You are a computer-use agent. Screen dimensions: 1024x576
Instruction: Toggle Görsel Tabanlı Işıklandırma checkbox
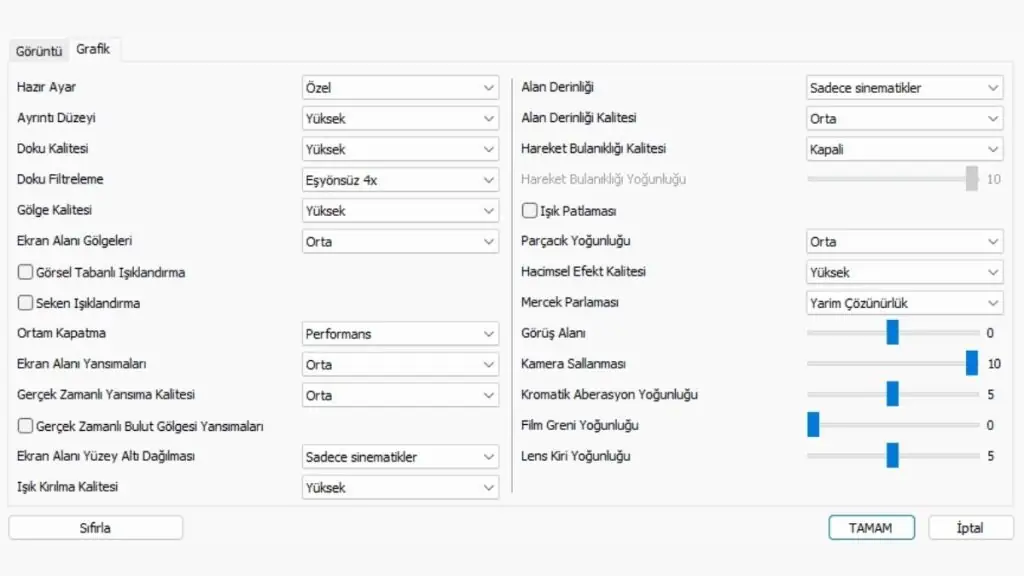[x=25, y=272]
